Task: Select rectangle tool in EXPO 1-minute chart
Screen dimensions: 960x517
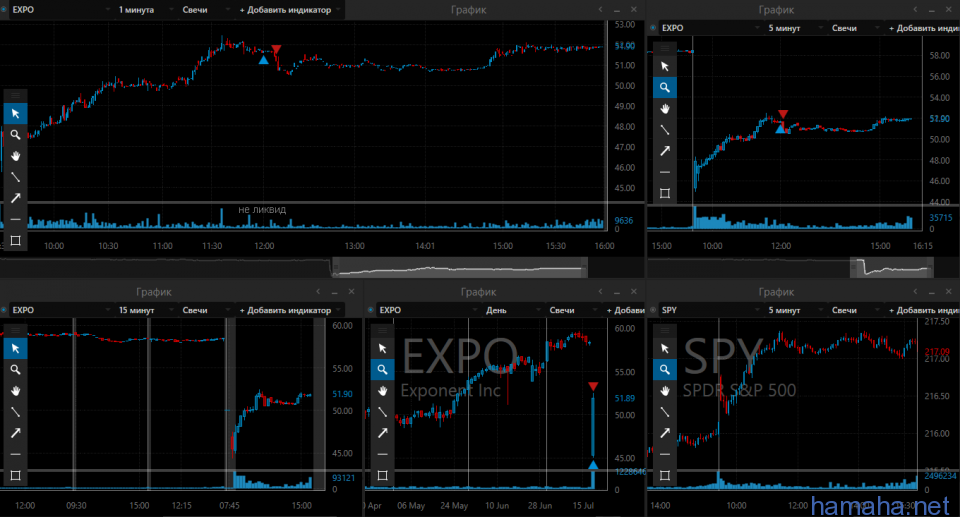Action: click(15, 241)
